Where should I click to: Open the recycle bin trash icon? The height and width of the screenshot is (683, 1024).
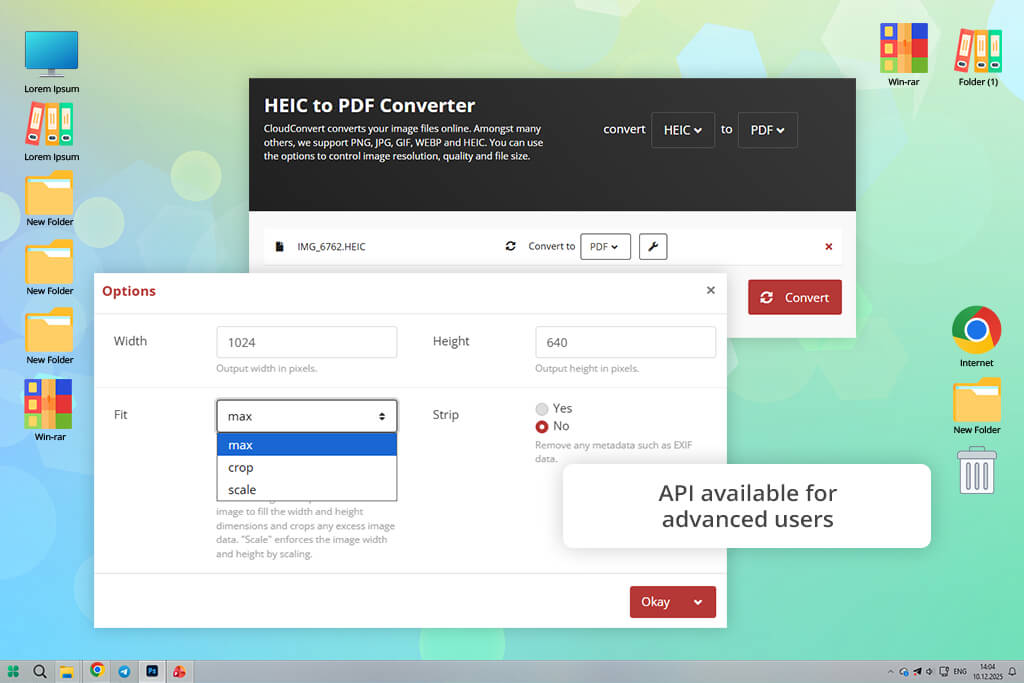click(x=977, y=470)
